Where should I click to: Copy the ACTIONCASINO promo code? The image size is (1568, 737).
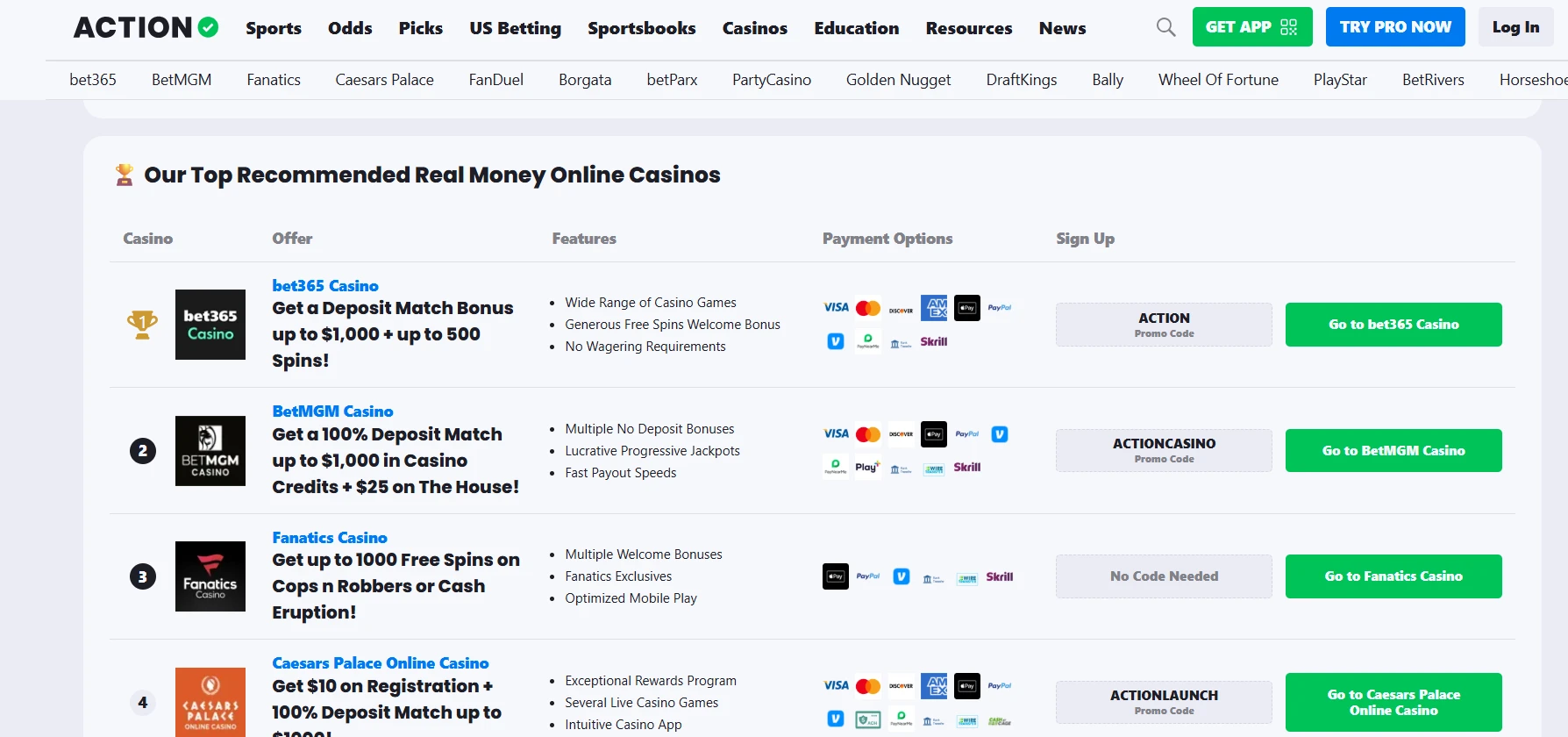[1164, 450]
